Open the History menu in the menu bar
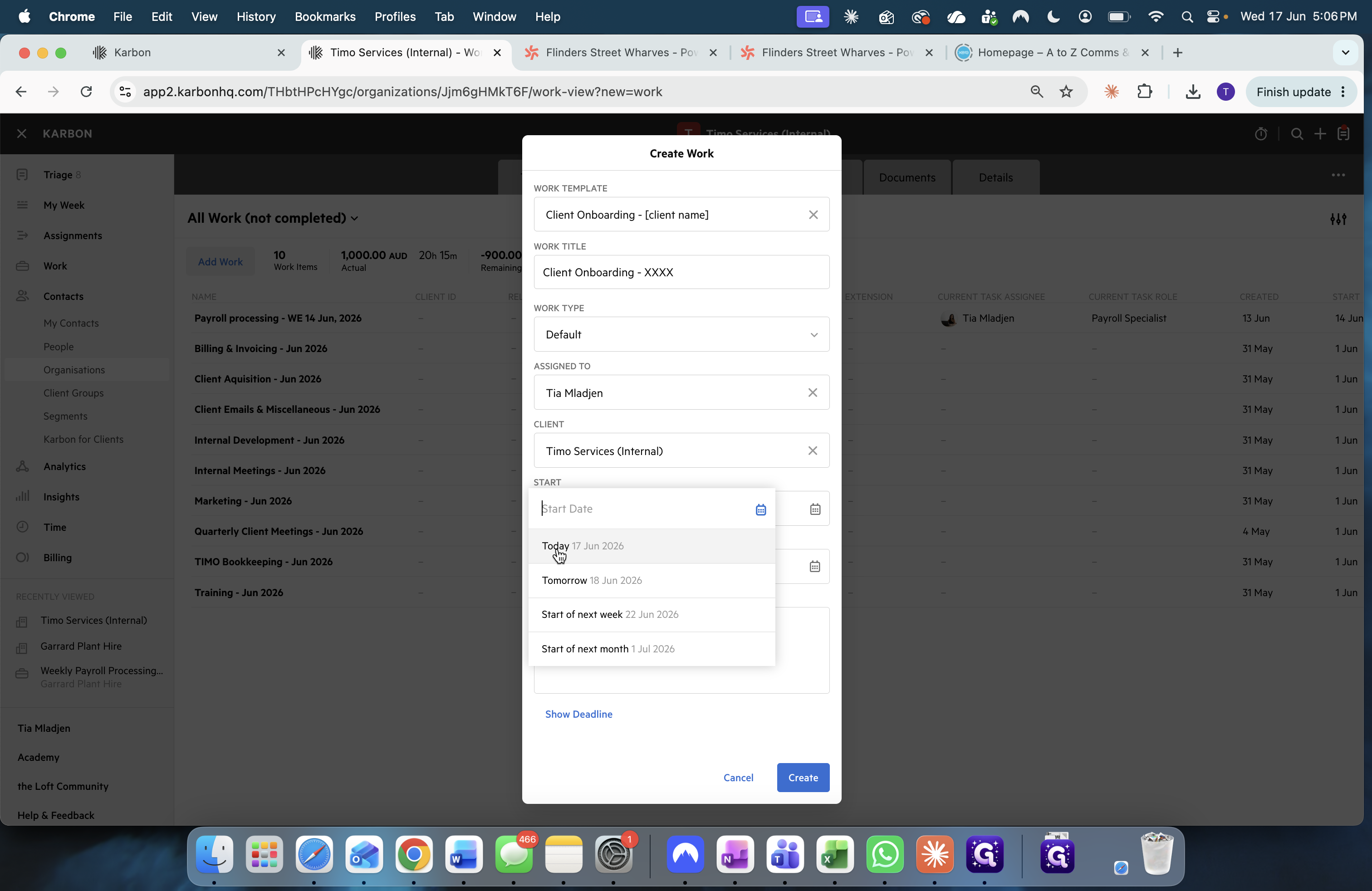 click(256, 17)
